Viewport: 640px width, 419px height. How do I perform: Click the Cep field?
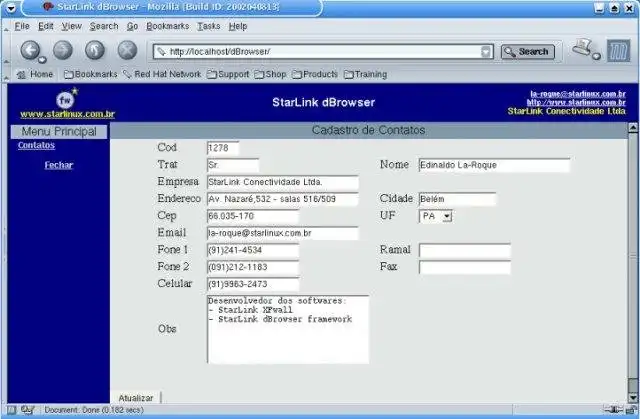click(x=253, y=216)
